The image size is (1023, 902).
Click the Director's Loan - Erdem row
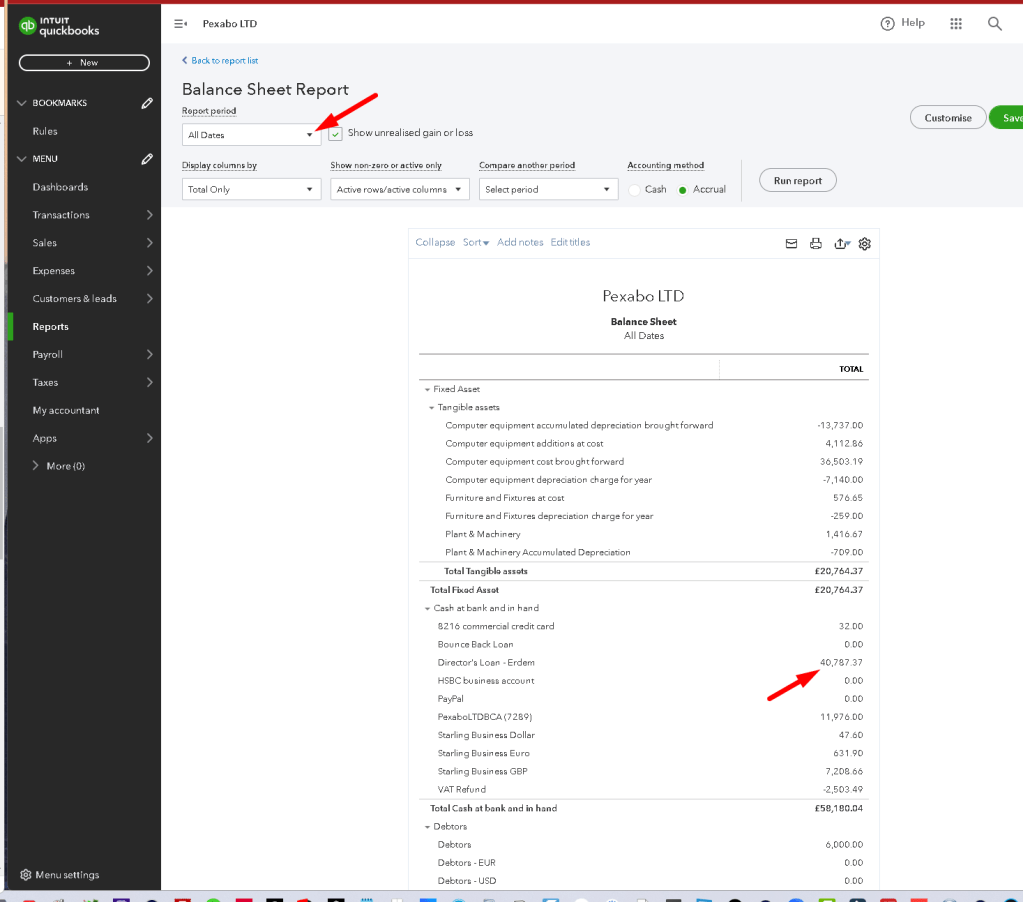coord(643,663)
